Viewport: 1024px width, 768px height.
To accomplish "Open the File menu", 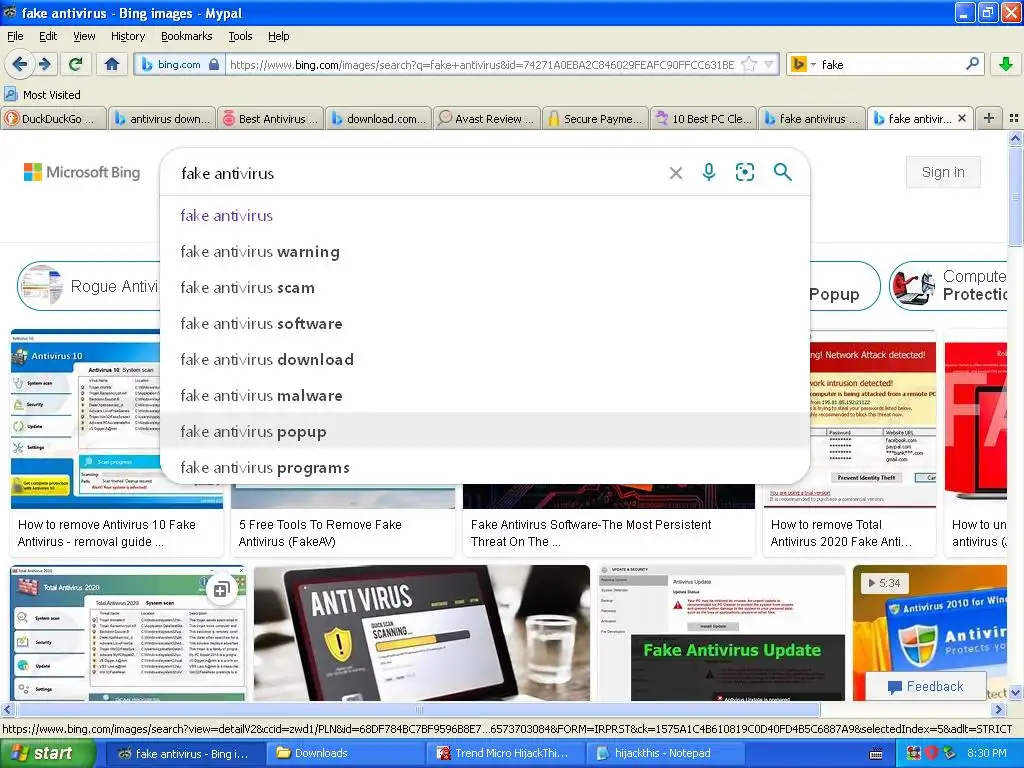I will pos(15,36).
